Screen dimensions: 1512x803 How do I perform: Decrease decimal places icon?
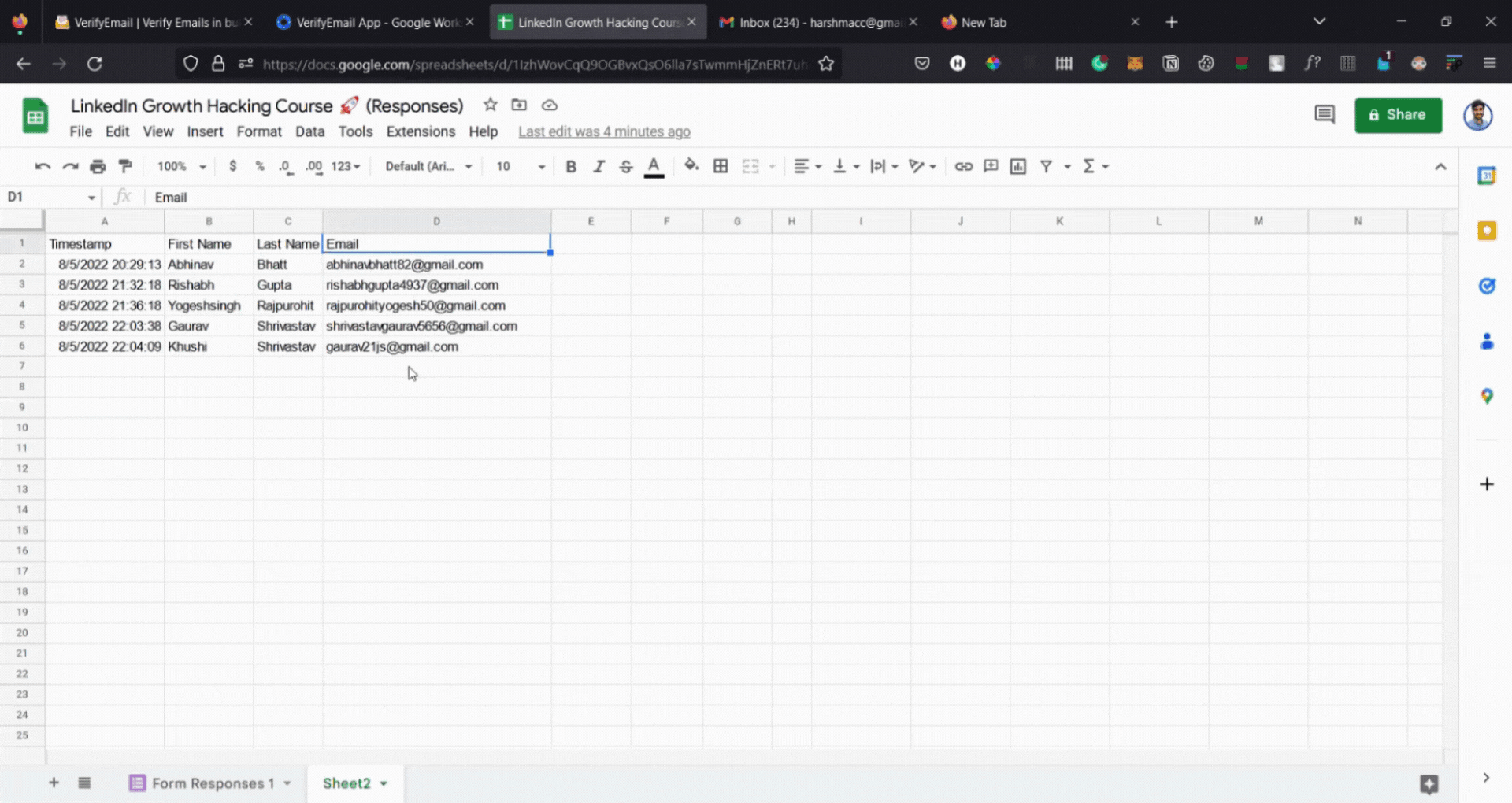(286, 166)
